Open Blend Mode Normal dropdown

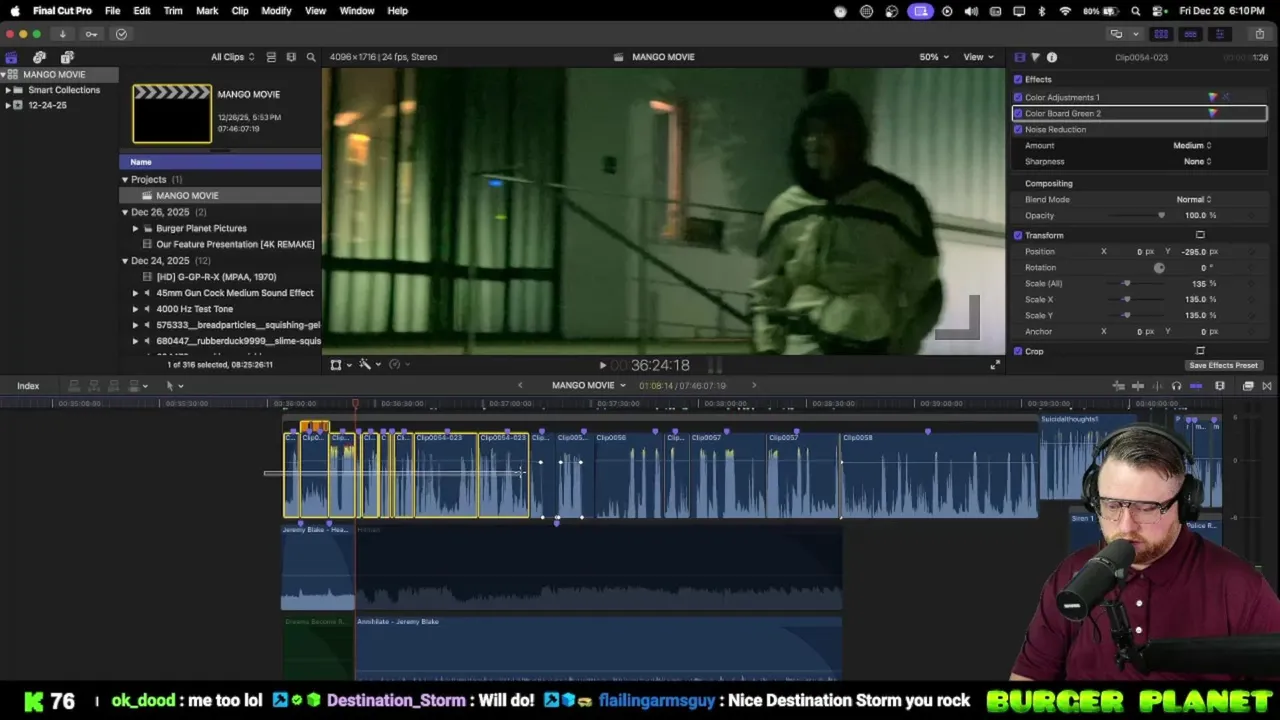pyautogui.click(x=1193, y=199)
